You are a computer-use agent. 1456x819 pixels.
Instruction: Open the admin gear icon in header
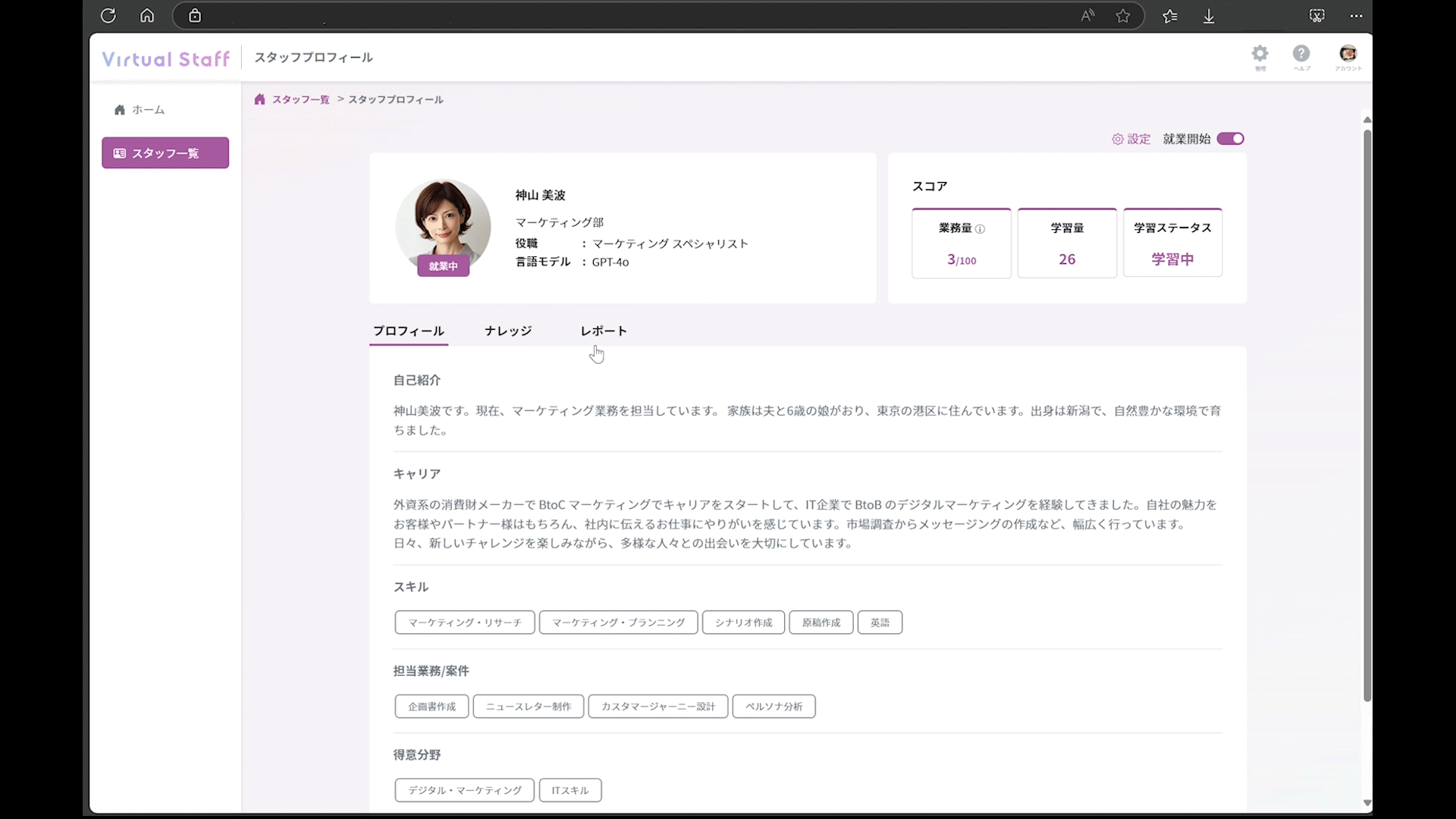1260,54
